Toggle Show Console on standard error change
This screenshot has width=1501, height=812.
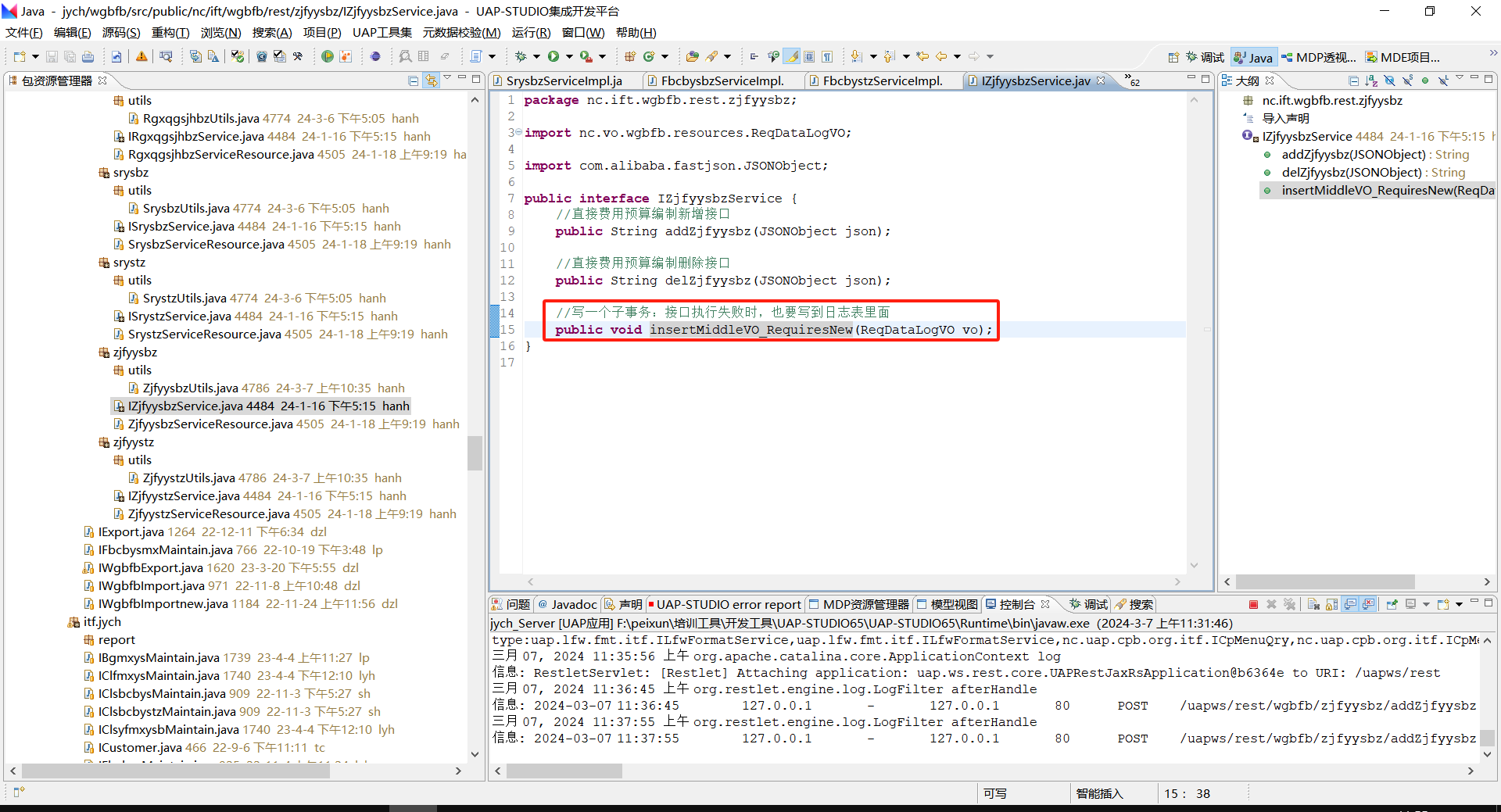coord(1368,604)
